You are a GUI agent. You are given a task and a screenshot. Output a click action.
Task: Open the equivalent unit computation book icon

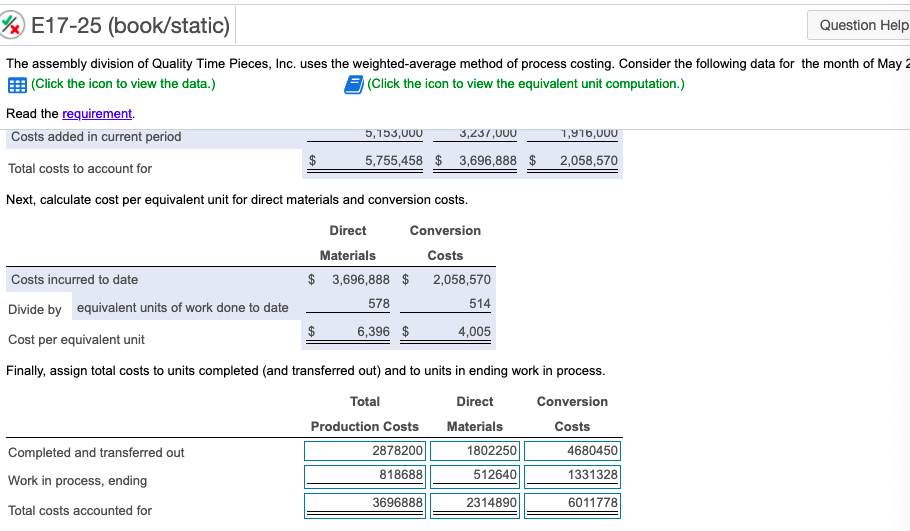tap(353, 85)
